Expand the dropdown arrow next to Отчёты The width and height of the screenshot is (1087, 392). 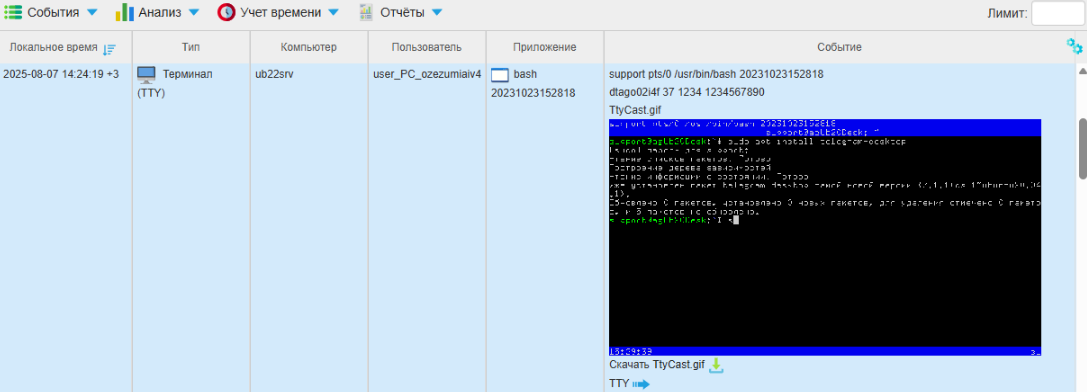point(436,12)
